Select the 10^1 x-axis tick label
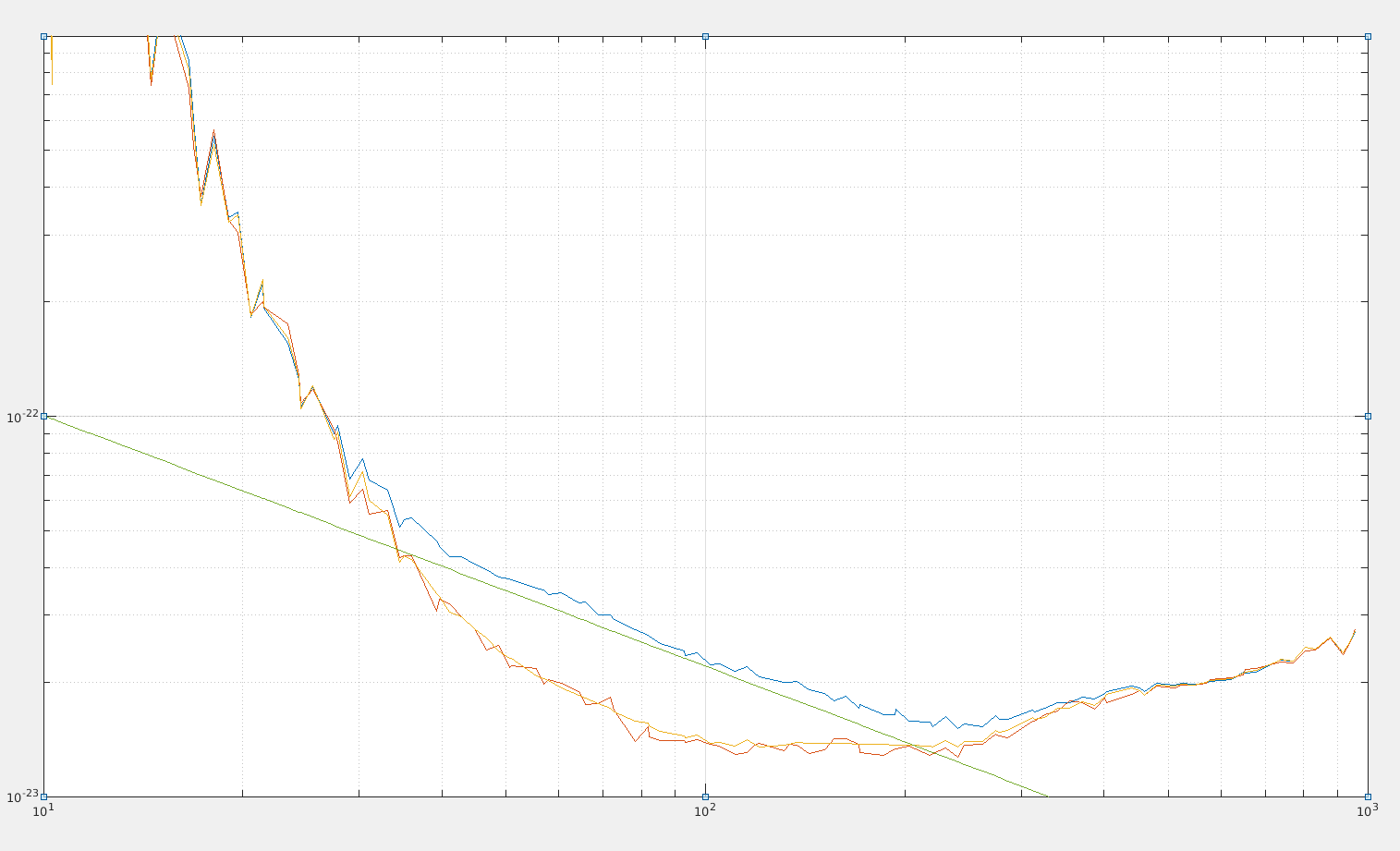This screenshot has height=851, width=1400. (x=42, y=809)
